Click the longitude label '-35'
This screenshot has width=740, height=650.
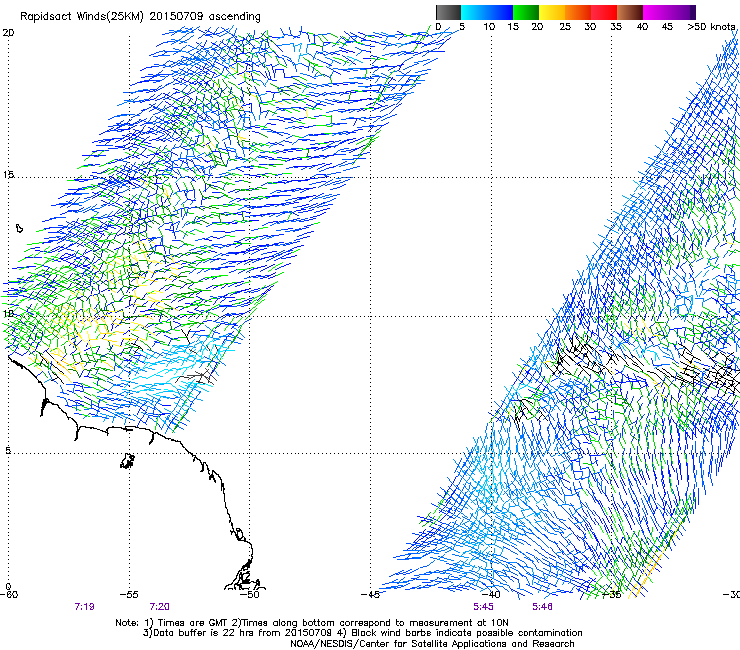tap(612, 594)
